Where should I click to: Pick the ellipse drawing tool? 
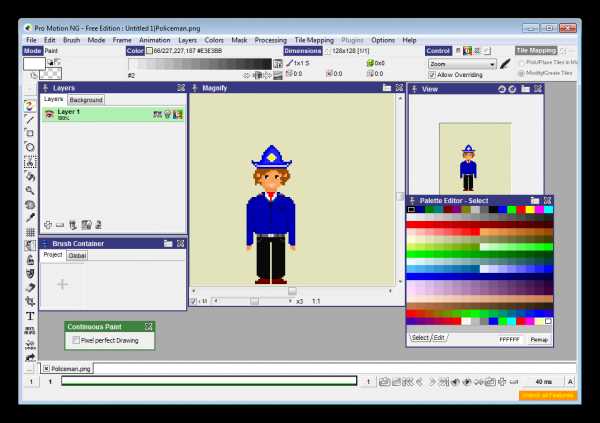[30, 147]
